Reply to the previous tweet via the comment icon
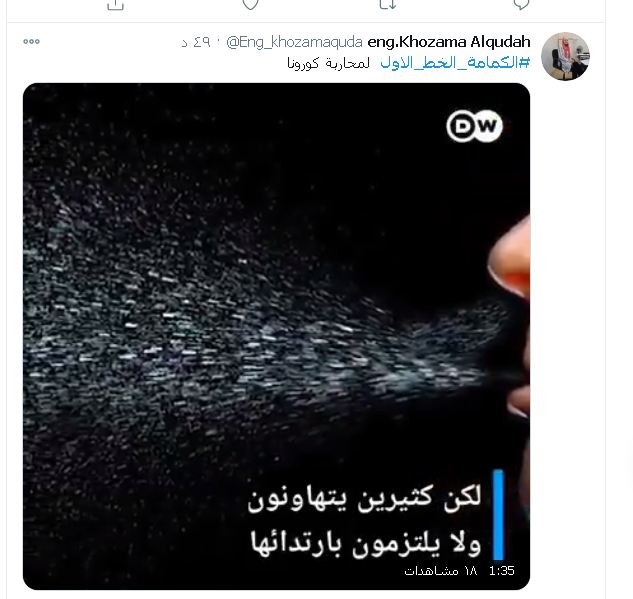Screen dimensions: 633x599 [521, 4]
